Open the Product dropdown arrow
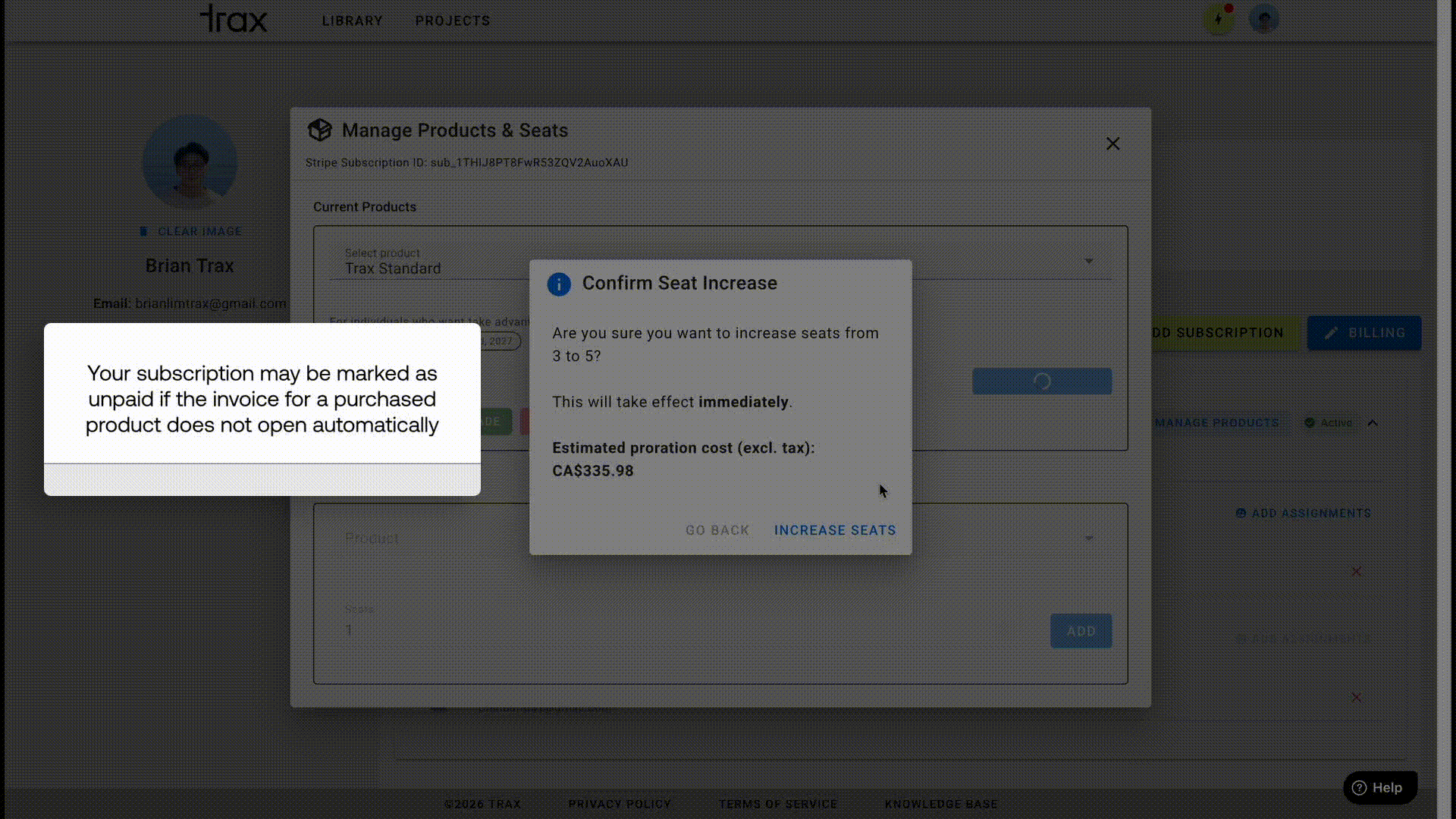The image size is (1456, 819). (x=1088, y=538)
